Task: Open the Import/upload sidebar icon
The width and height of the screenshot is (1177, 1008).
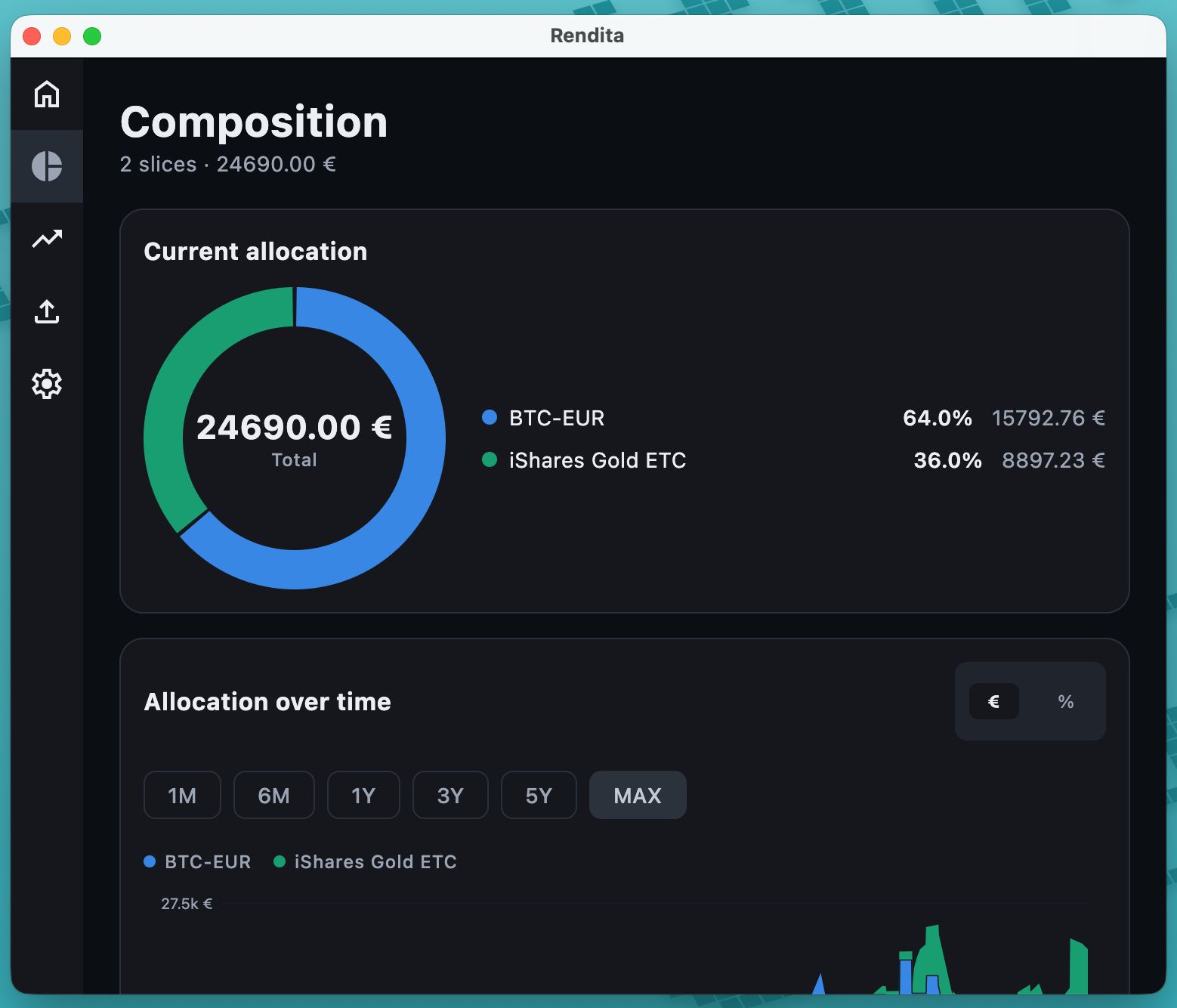Action: (47, 311)
